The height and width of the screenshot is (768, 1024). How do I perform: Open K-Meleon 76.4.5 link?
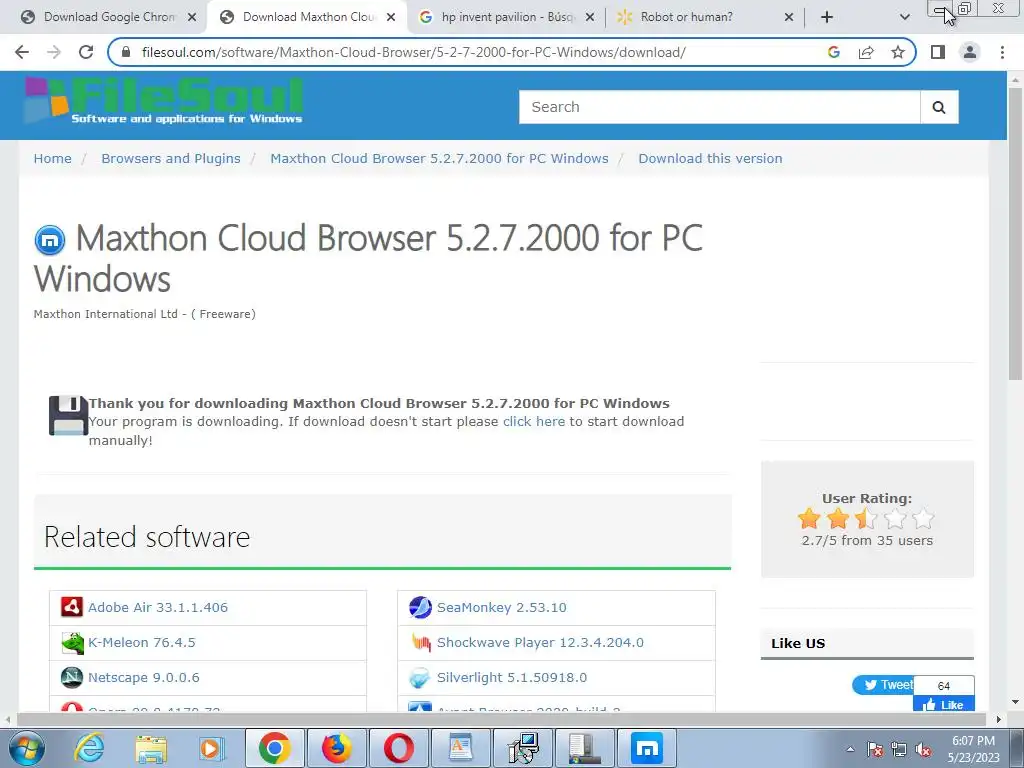point(142,643)
